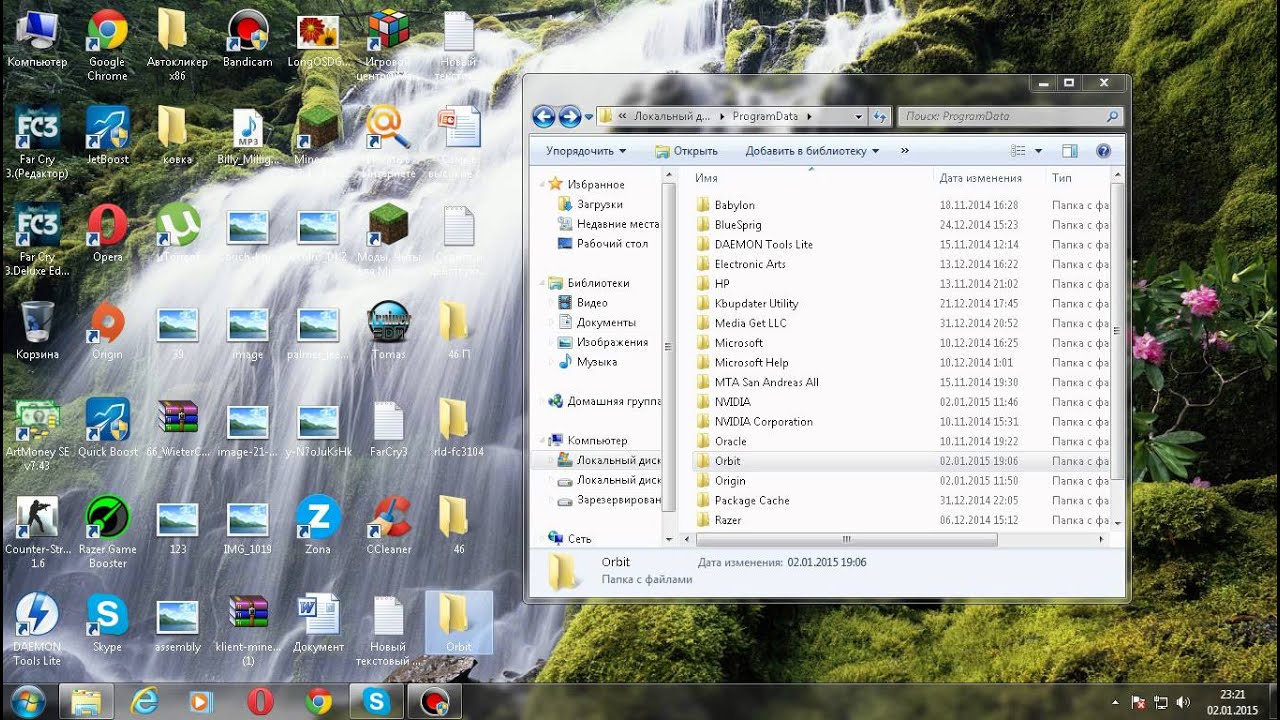Open Google Chrome desktop shortcut
Viewport: 1280px width, 720px height.
[107, 46]
